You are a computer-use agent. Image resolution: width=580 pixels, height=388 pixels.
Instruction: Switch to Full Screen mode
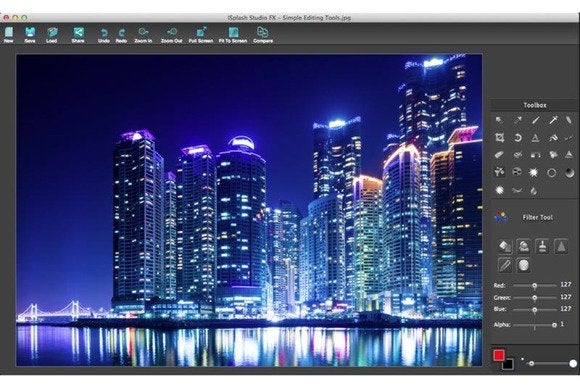click(201, 35)
